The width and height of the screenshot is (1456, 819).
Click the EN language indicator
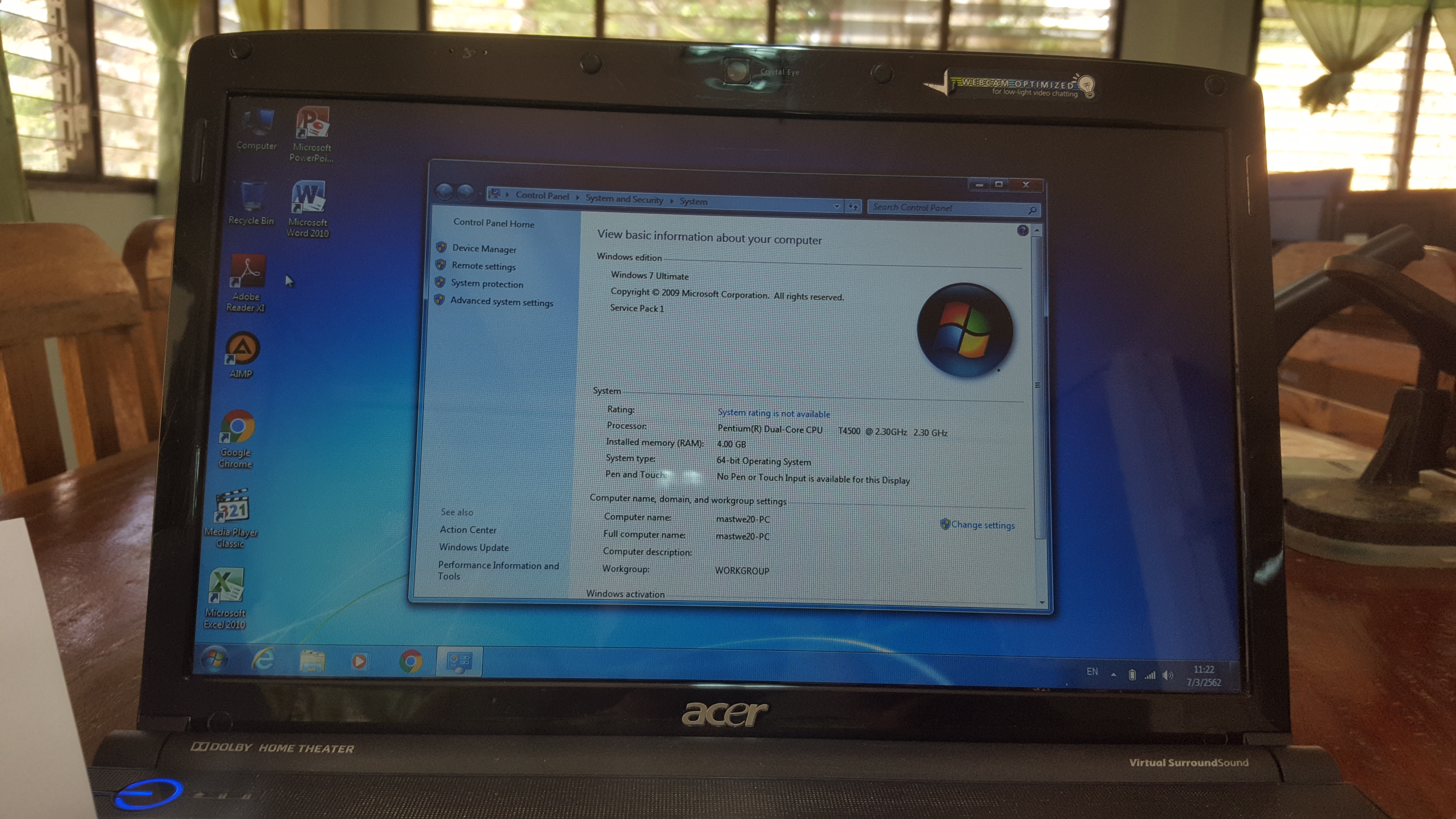click(x=1092, y=671)
